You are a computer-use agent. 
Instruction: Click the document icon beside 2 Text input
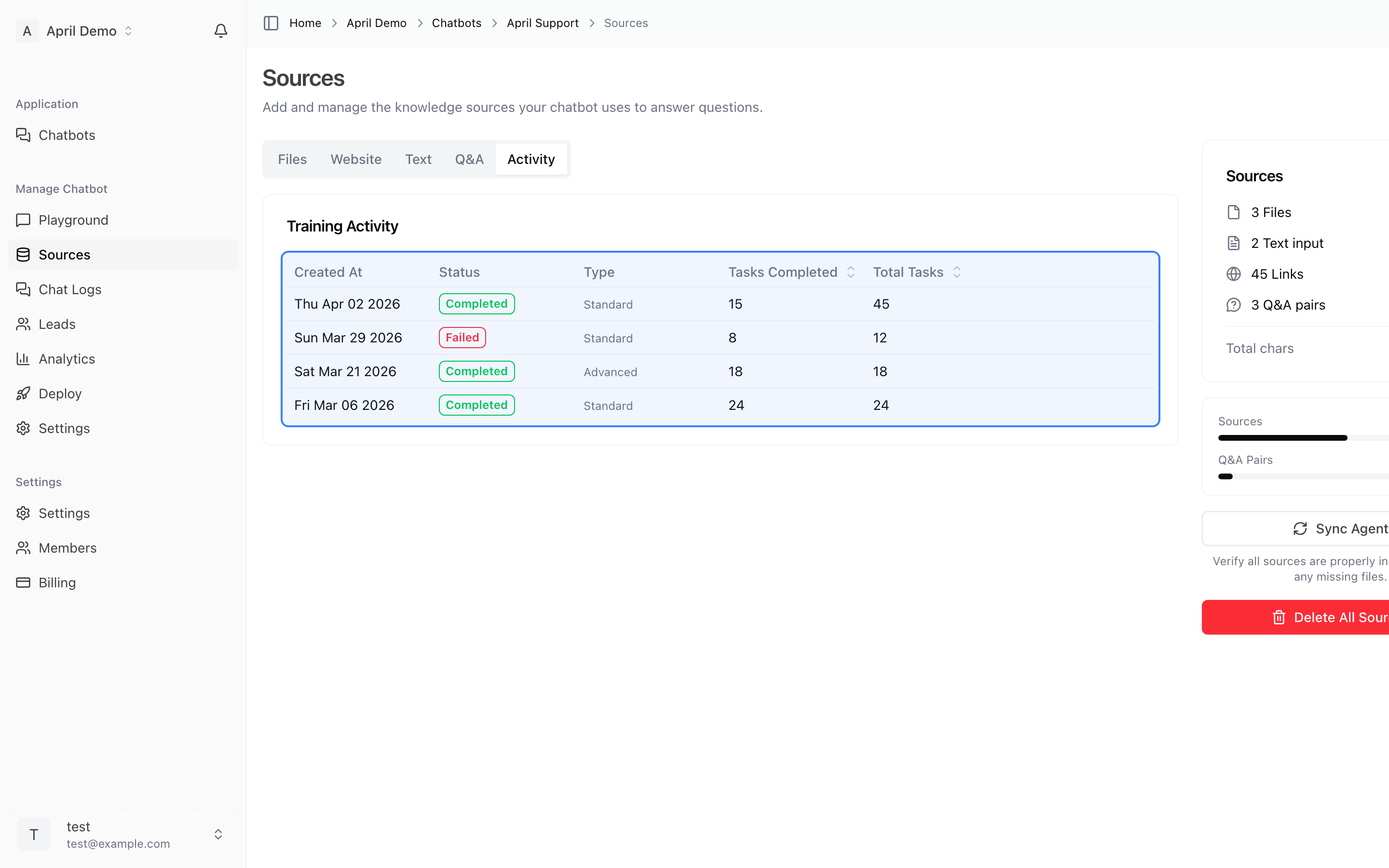[1233, 244]
